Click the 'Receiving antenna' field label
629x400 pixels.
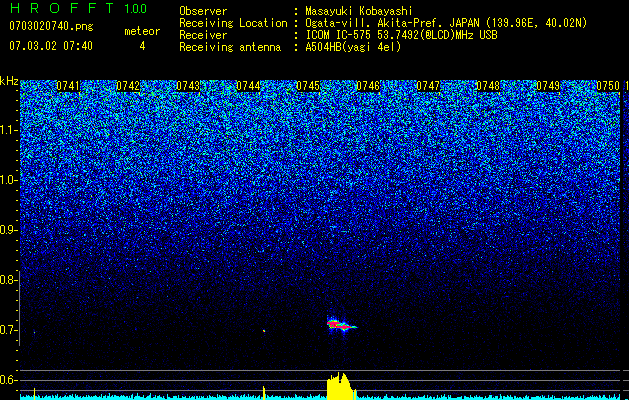230,47
